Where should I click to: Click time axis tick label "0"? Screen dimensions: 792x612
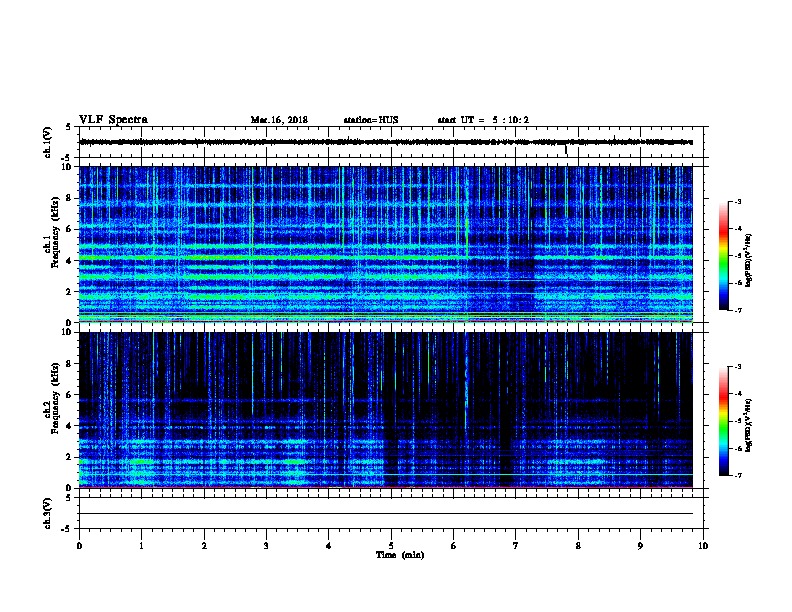(79, 545)
